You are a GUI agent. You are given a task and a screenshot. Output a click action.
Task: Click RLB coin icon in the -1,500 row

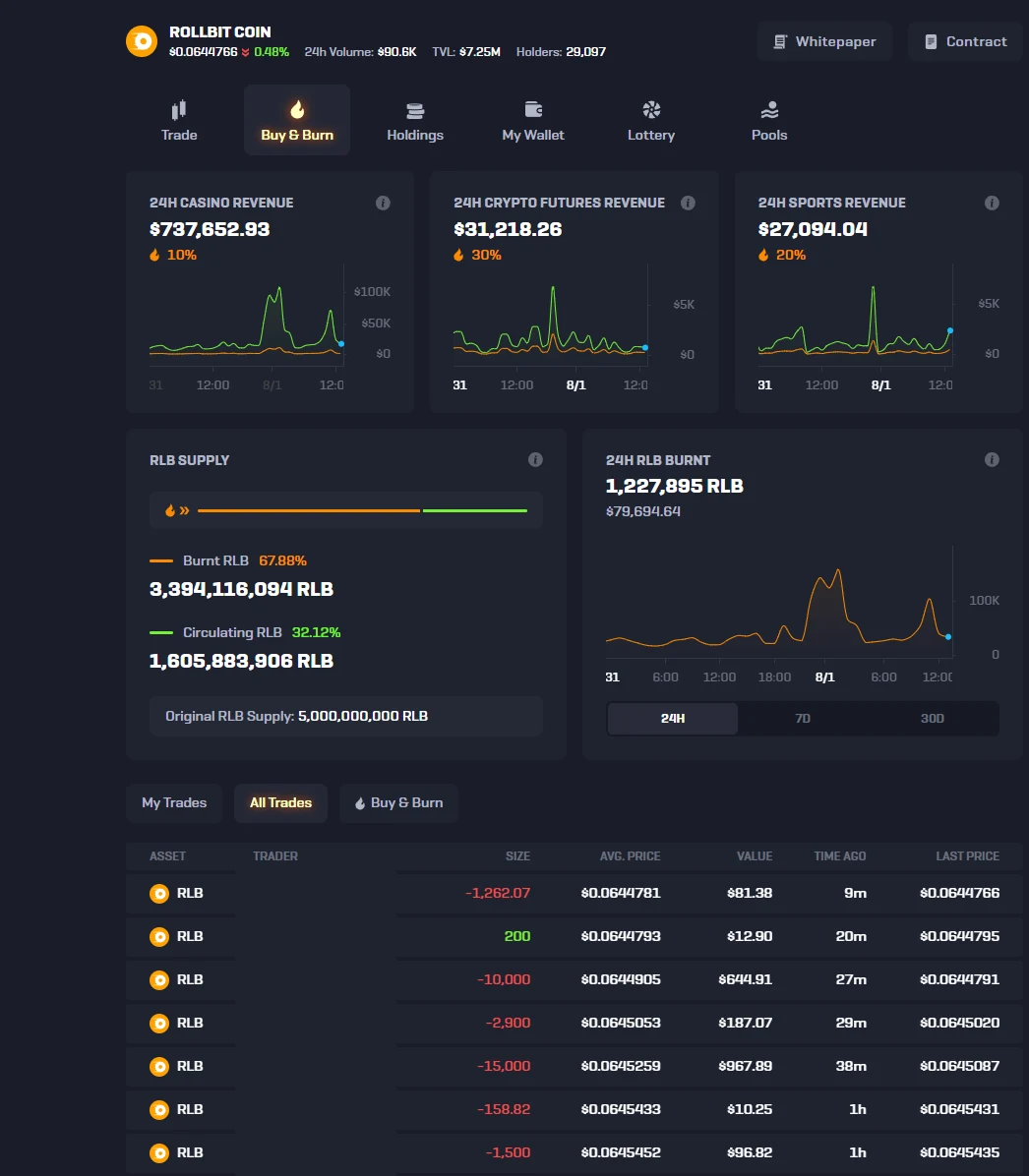tap(159, 1152)
